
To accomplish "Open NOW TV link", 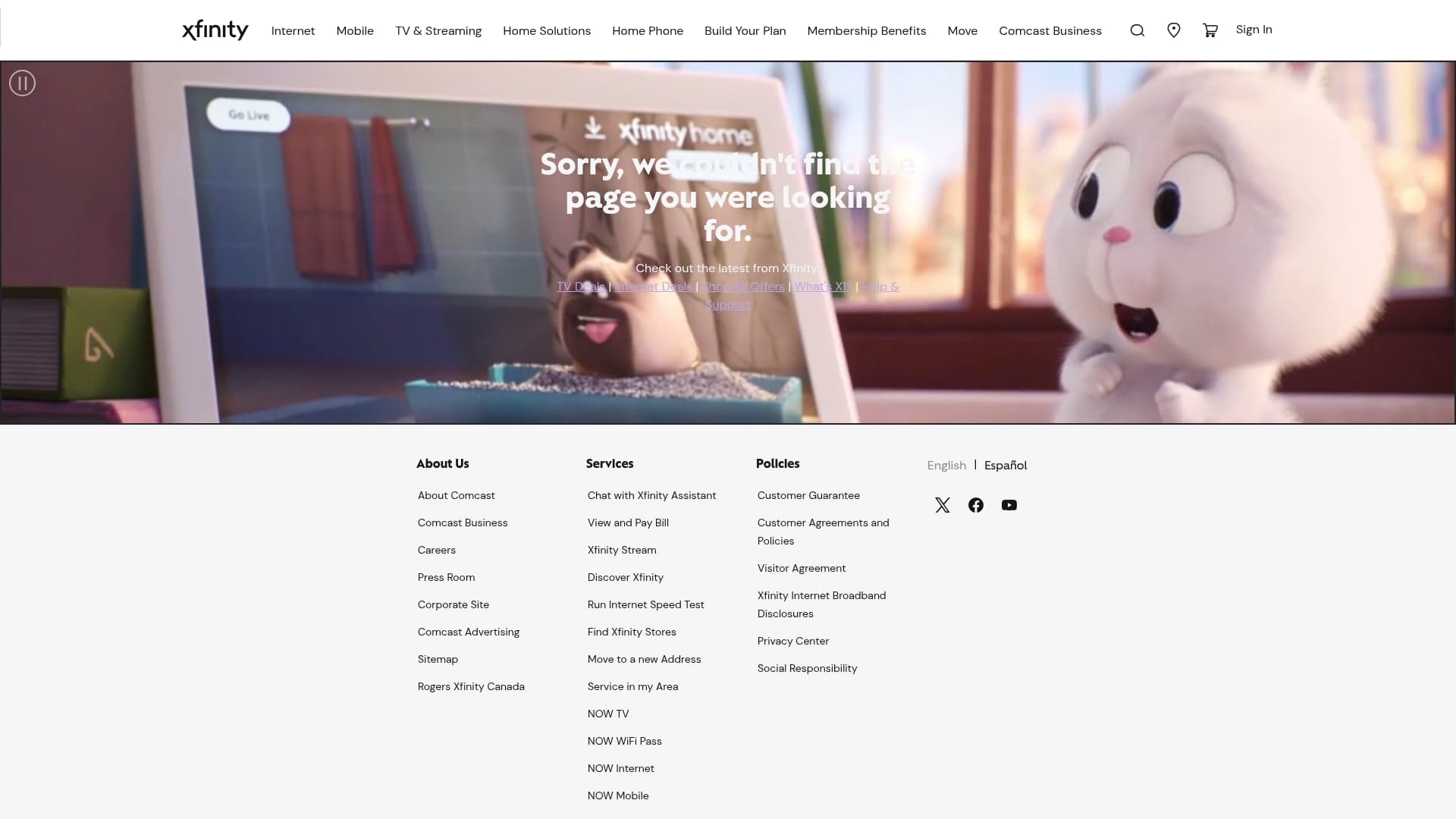I will (x=608, y=714).
